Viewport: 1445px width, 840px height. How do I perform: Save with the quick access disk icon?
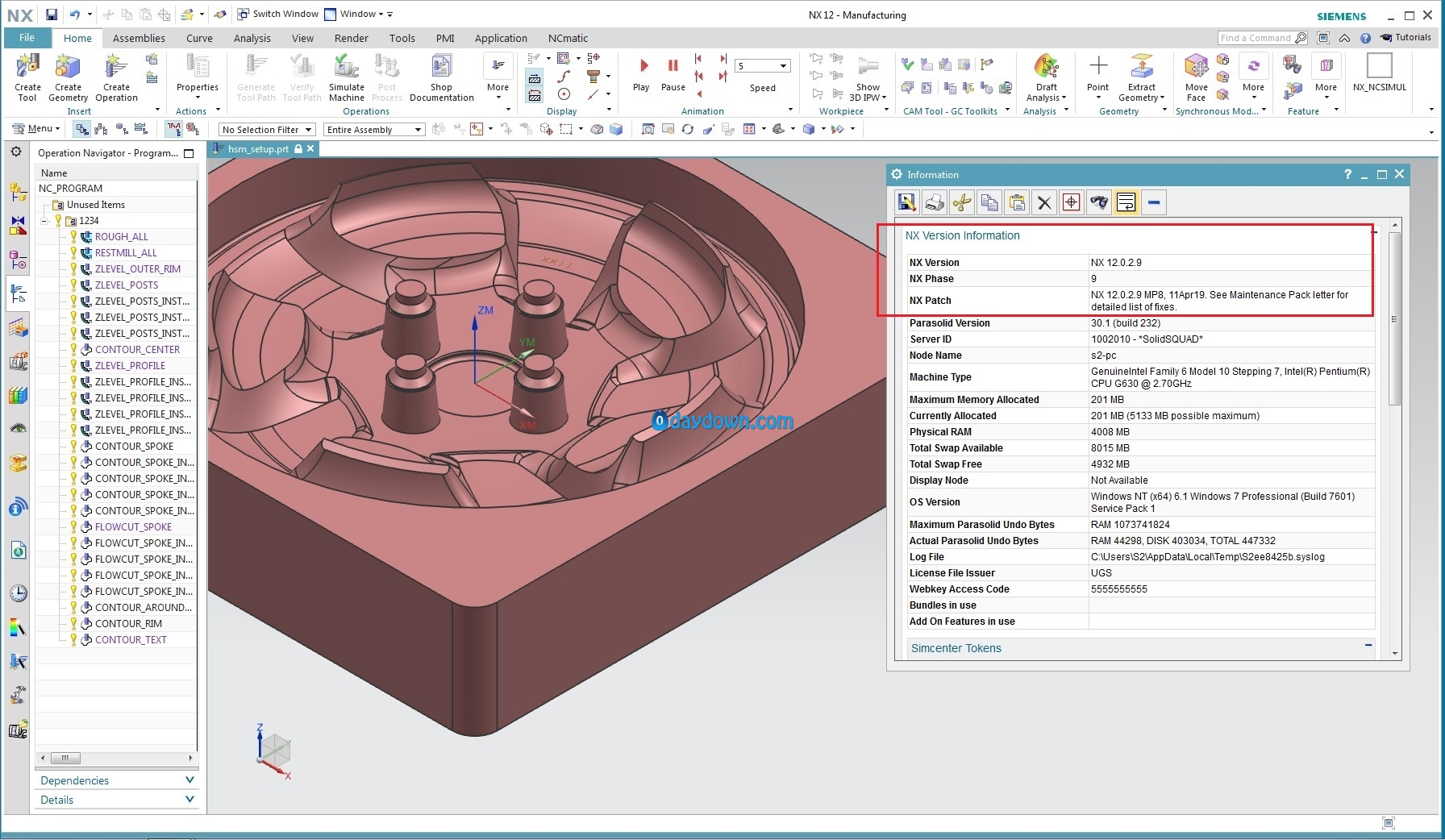coord(51,15)
